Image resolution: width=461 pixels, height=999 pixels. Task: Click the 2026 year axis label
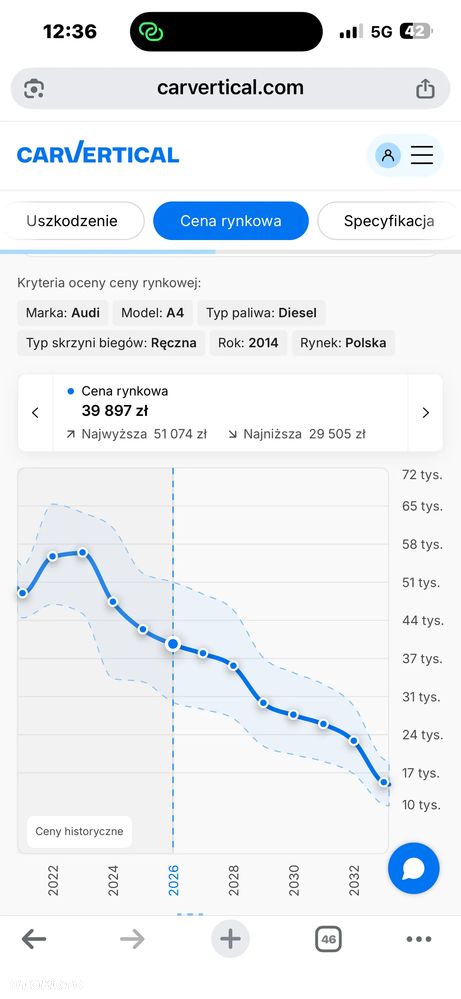173,880
